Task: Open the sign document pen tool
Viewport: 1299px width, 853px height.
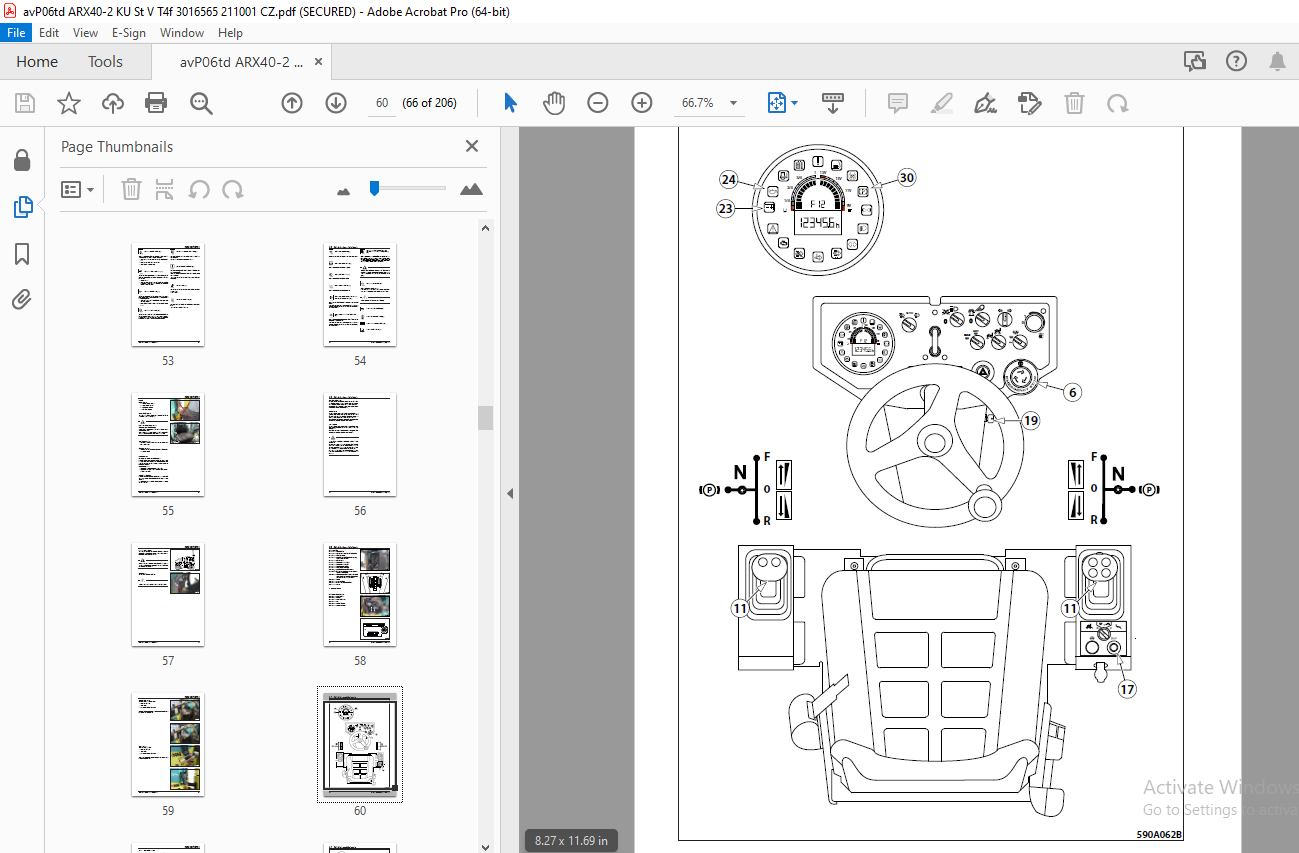Action: click(x=986, y=103)
